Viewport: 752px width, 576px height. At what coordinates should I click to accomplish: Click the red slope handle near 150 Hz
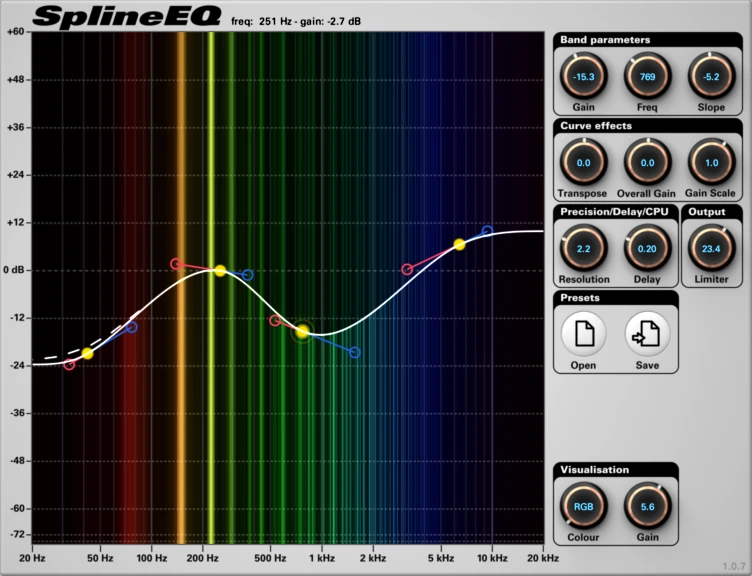pyautogui.click(x=176, y=263)
